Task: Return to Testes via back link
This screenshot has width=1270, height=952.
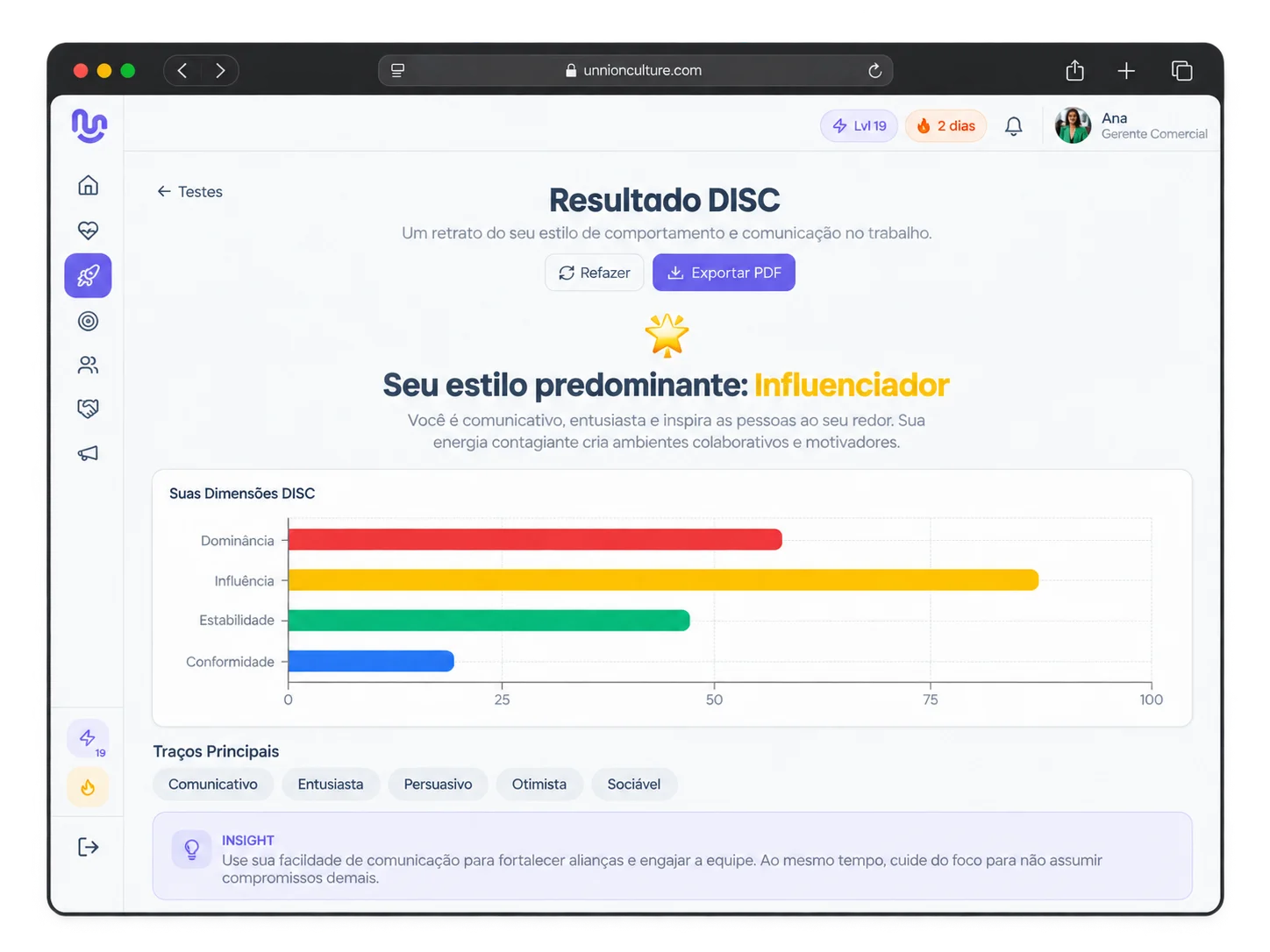Action: pyautogui.click(x=189, y=191)
